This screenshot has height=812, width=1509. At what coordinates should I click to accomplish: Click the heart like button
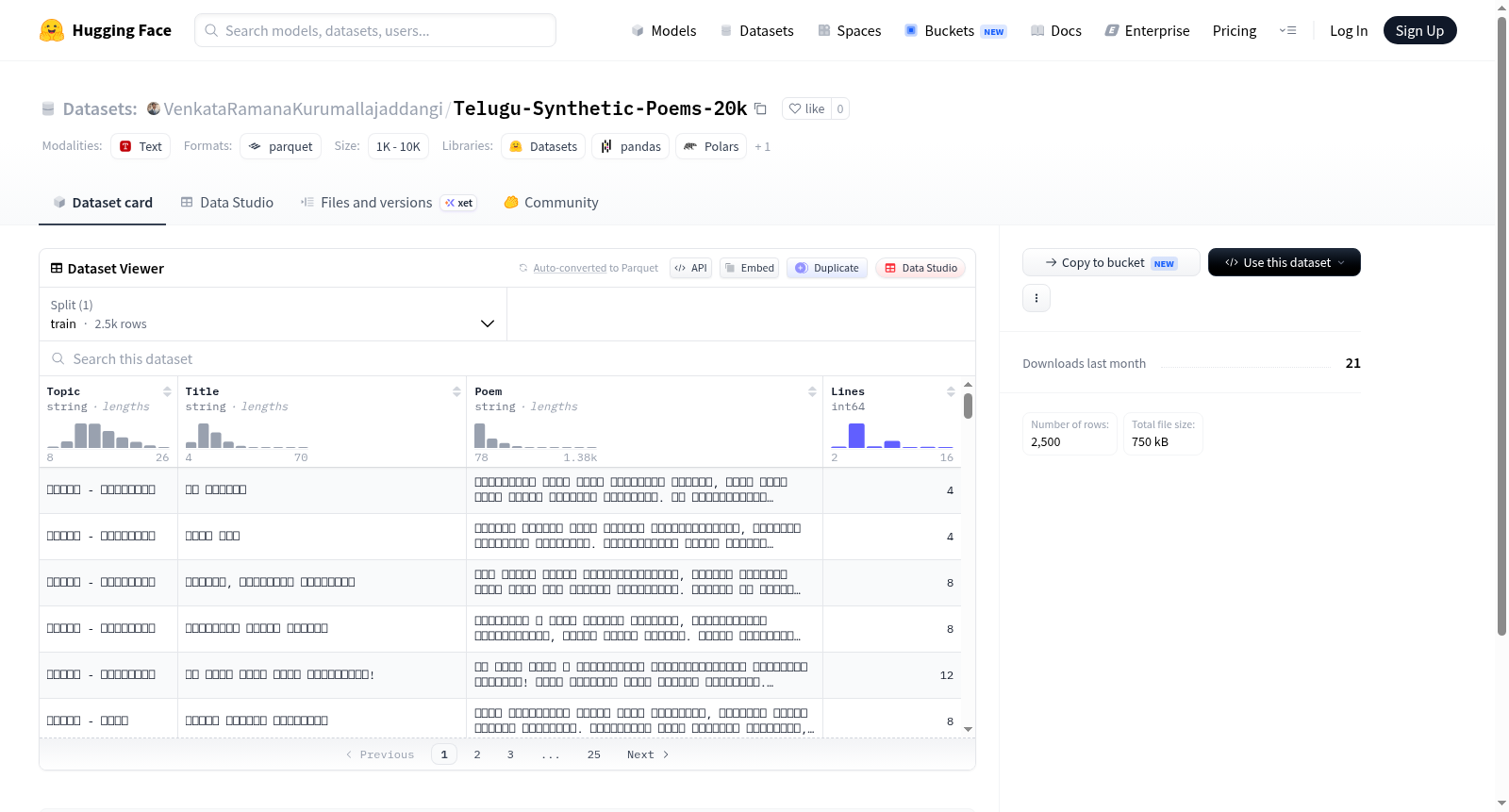point(807,108)
